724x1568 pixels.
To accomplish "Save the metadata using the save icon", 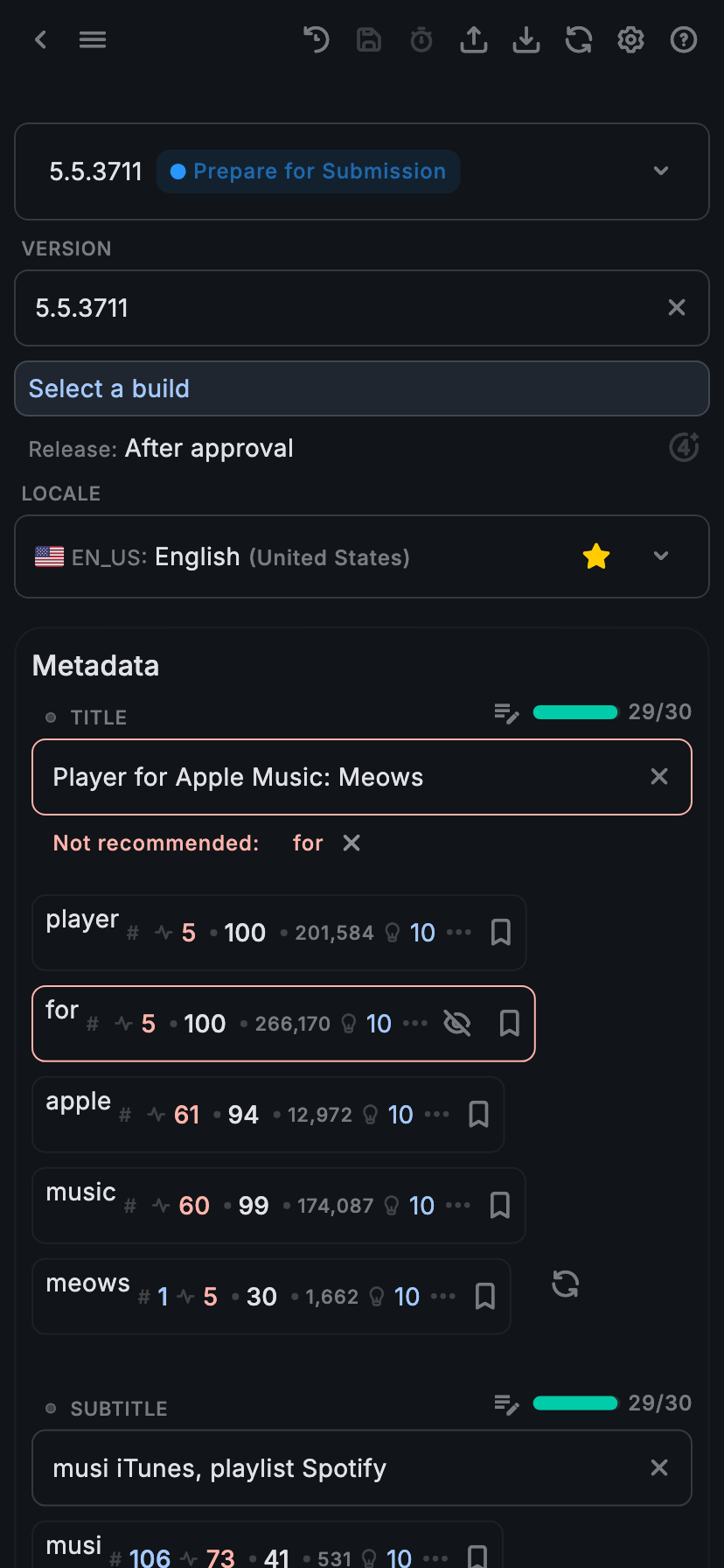I will 368,39.
